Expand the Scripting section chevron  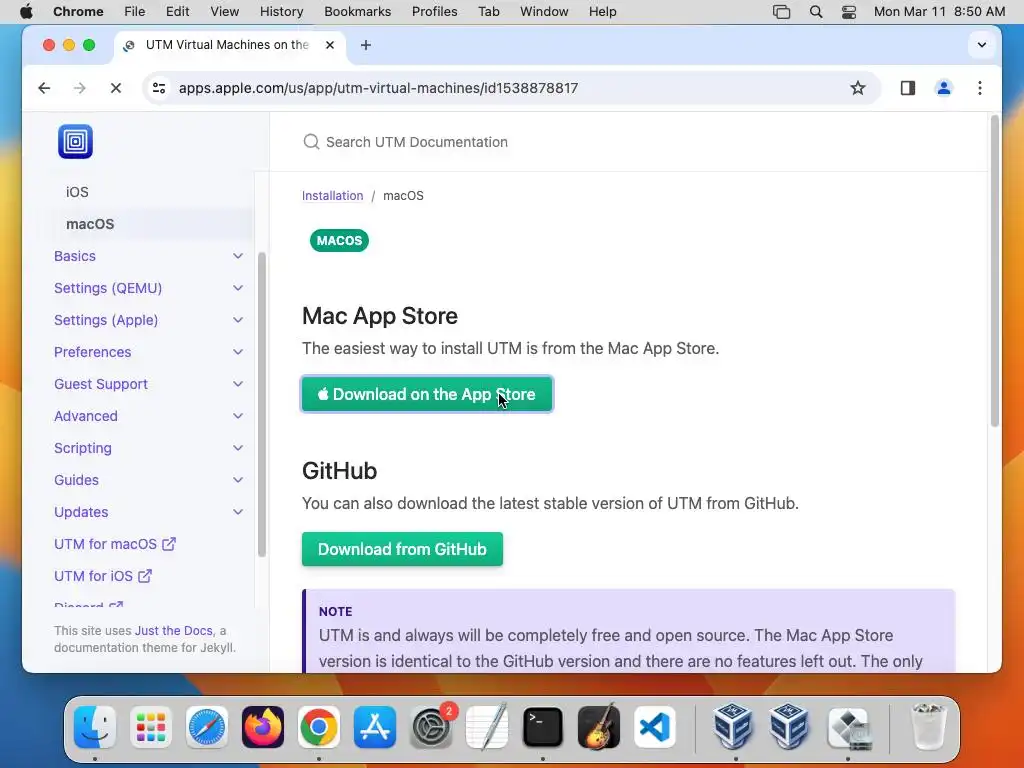tap(238, 448)
